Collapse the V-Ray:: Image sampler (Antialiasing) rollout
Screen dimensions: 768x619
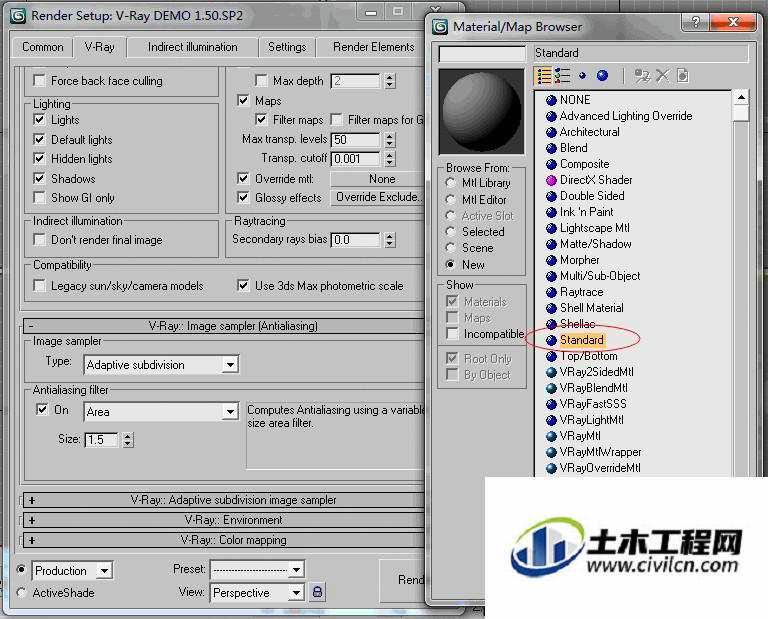pyautogui.click(x=225, y=326)
